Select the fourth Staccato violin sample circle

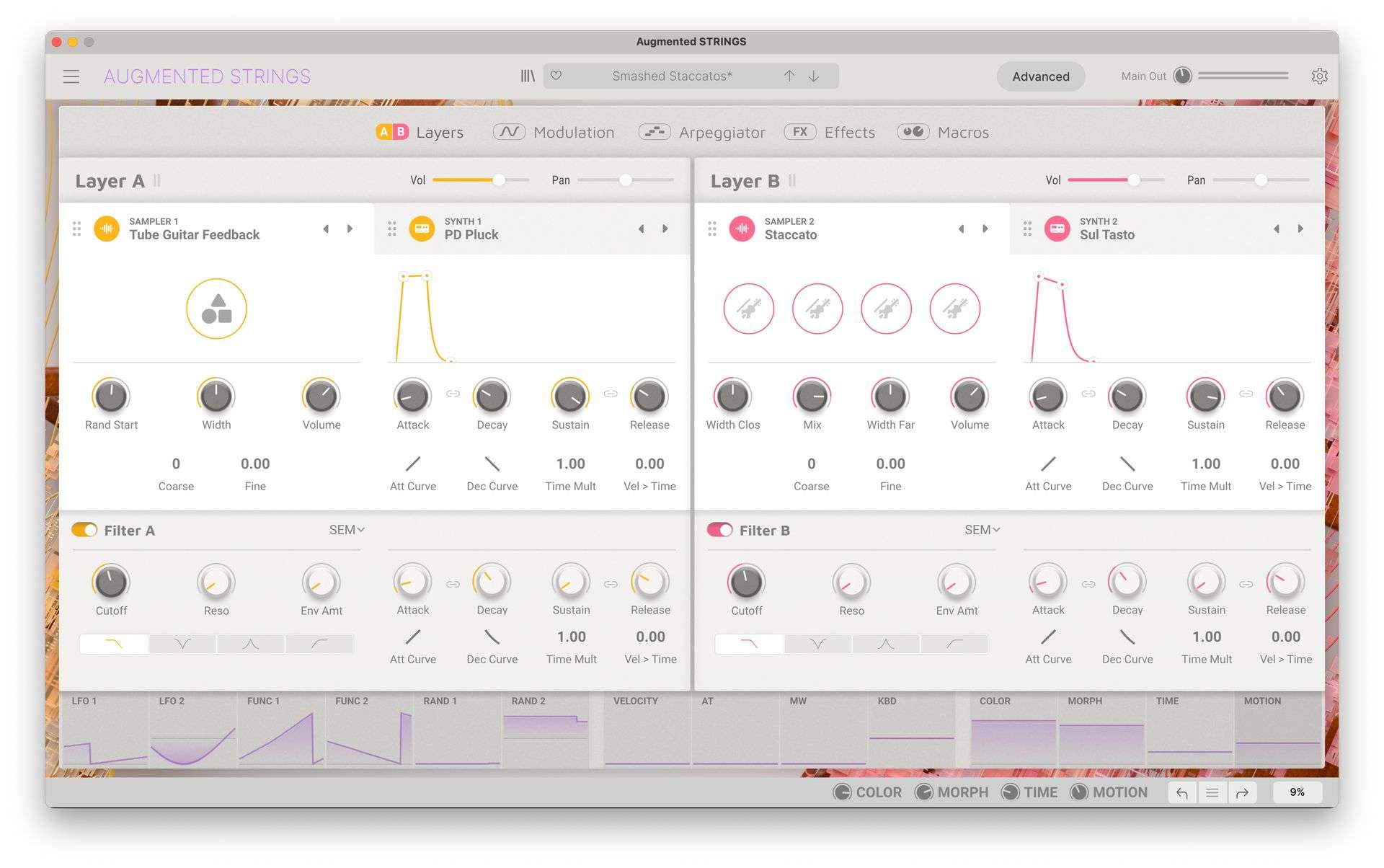click(955, 309)
